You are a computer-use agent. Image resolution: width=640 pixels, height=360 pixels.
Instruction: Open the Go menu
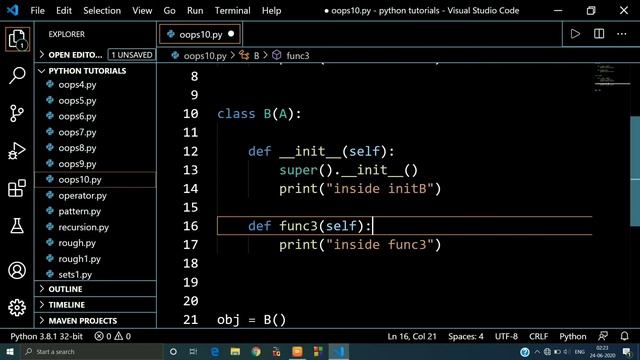[169, 11]
